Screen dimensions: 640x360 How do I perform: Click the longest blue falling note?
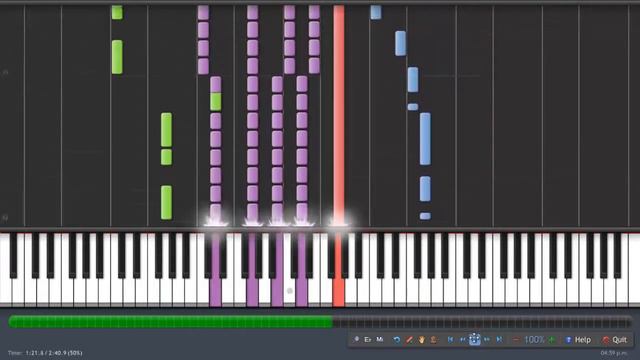[x=425, y=139]
